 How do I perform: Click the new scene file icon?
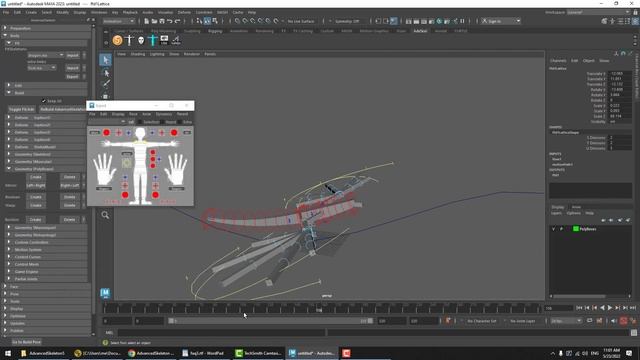point(147,21)
